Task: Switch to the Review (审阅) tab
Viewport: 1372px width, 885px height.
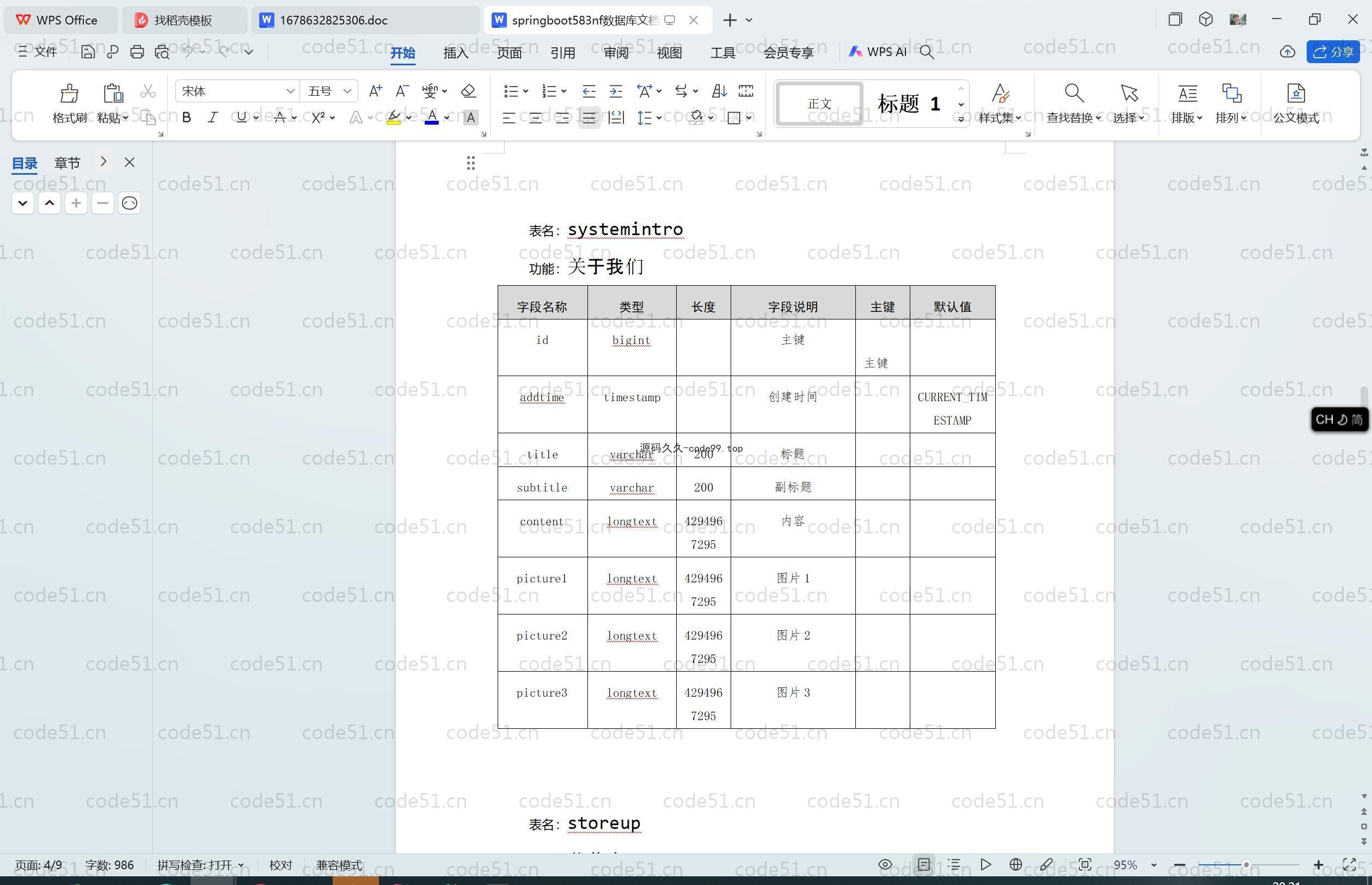Action: pos(616,52)
